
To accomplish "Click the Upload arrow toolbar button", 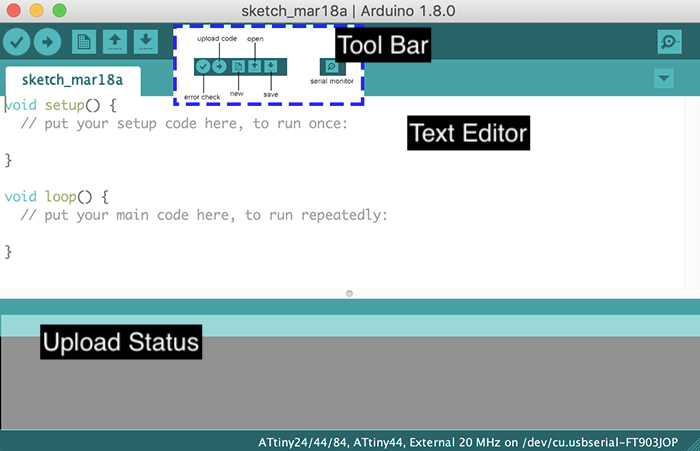I will 47,42.
